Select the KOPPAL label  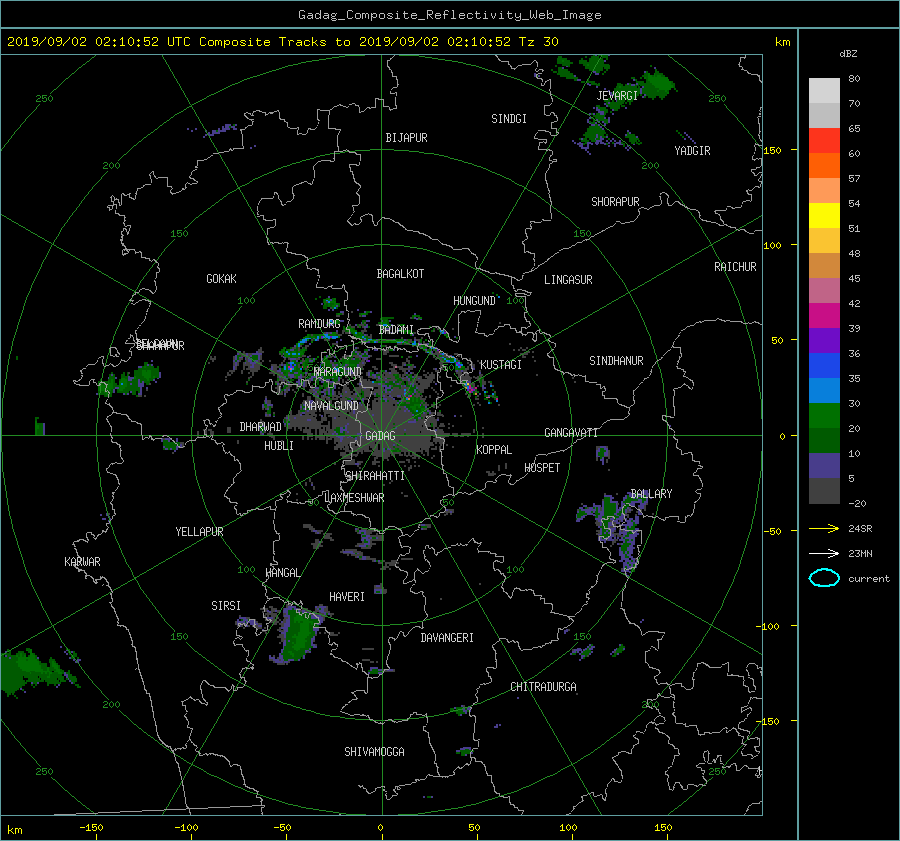[494, 450]
